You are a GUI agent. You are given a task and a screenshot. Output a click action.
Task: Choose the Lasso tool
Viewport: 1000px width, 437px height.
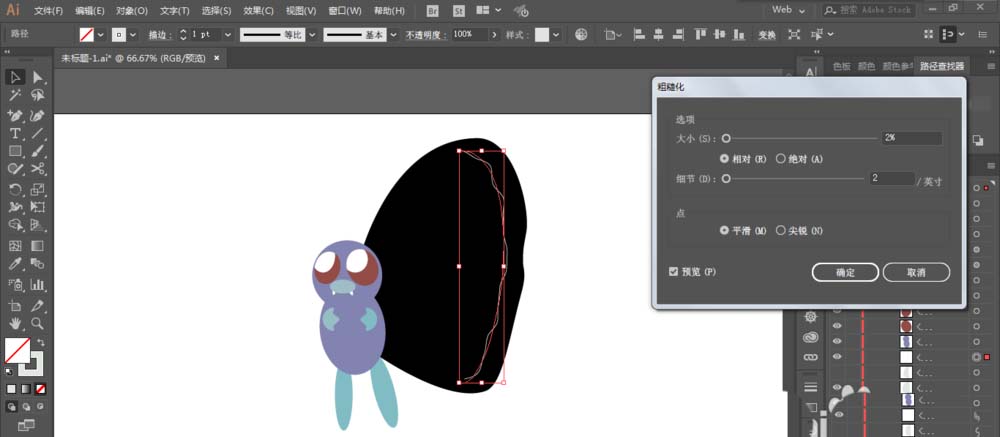pyautogui.click(x=38, y=96)
